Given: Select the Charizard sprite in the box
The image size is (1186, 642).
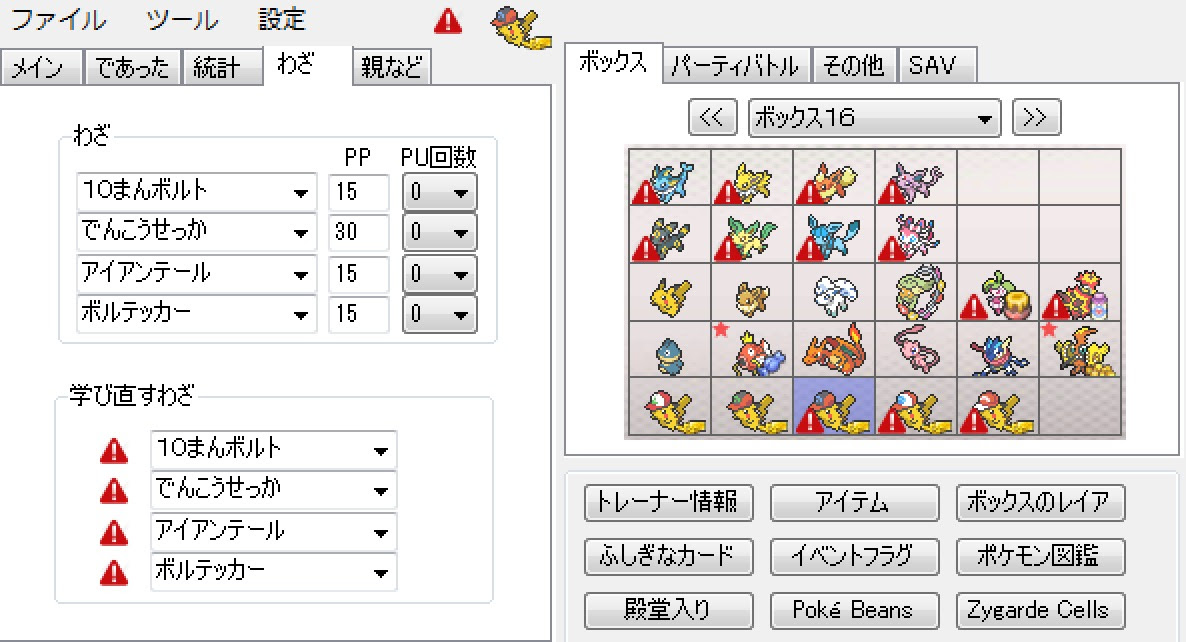Looking at the screenshot, I should [x=834, y=350].
